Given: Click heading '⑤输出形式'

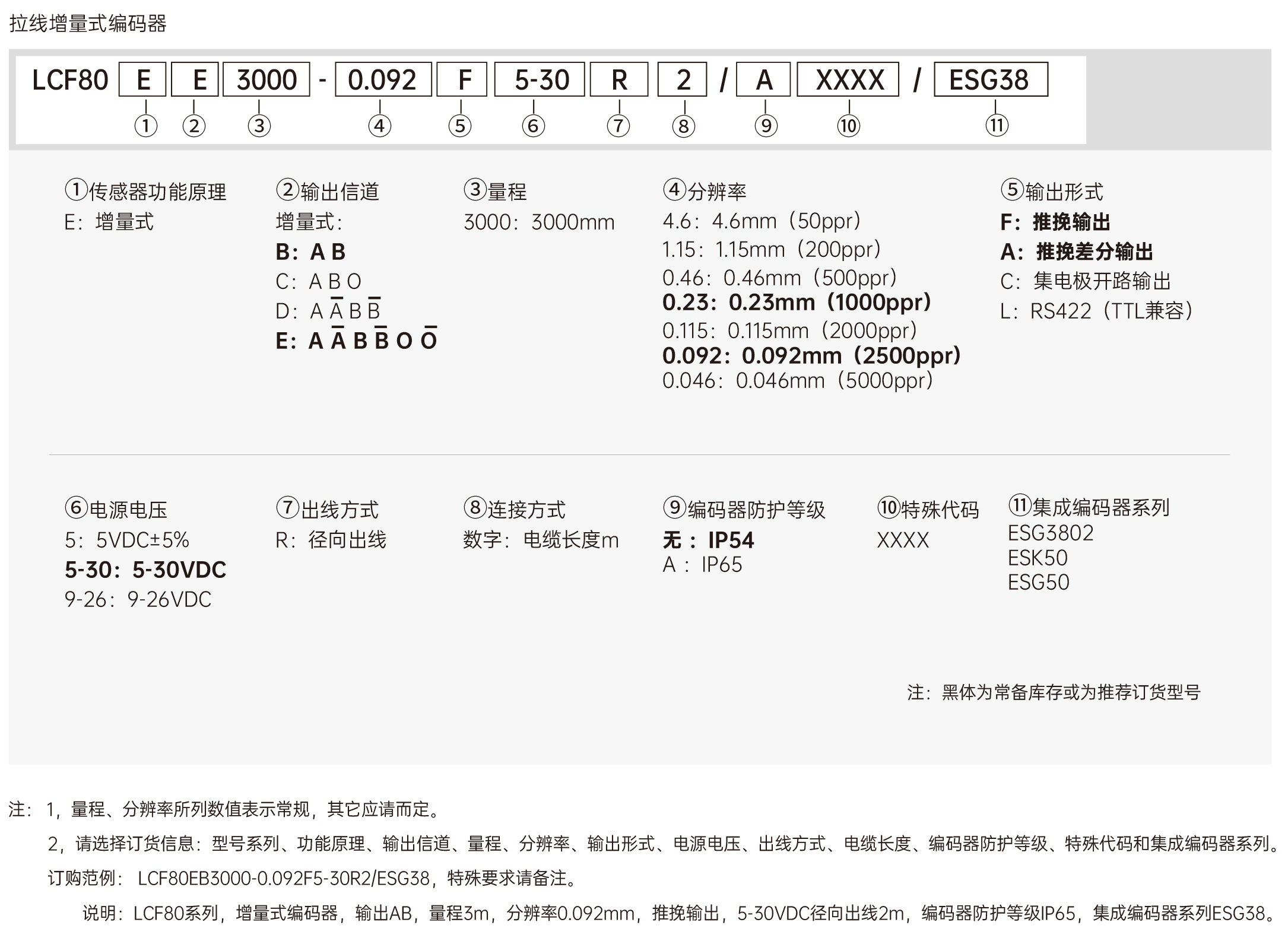Looking at the screenshot, I should coord(1052,191).
